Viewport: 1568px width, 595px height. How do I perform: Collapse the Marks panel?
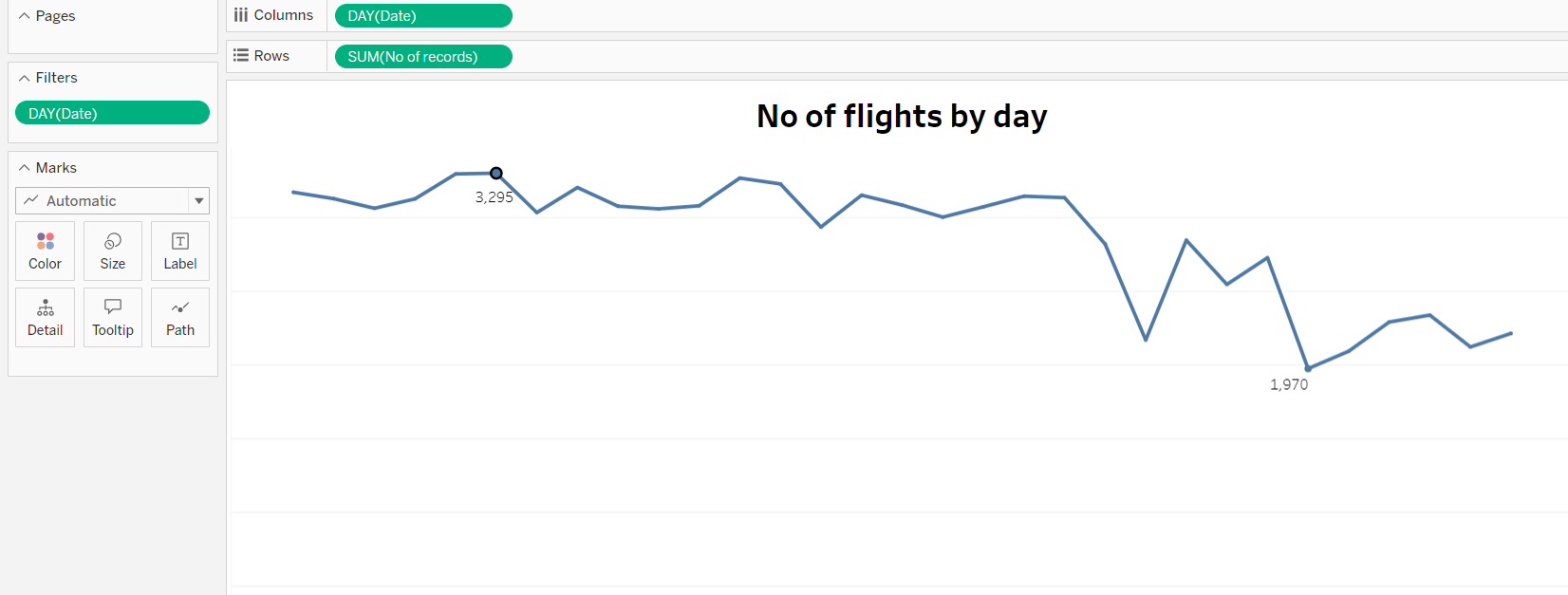[24, 167]
